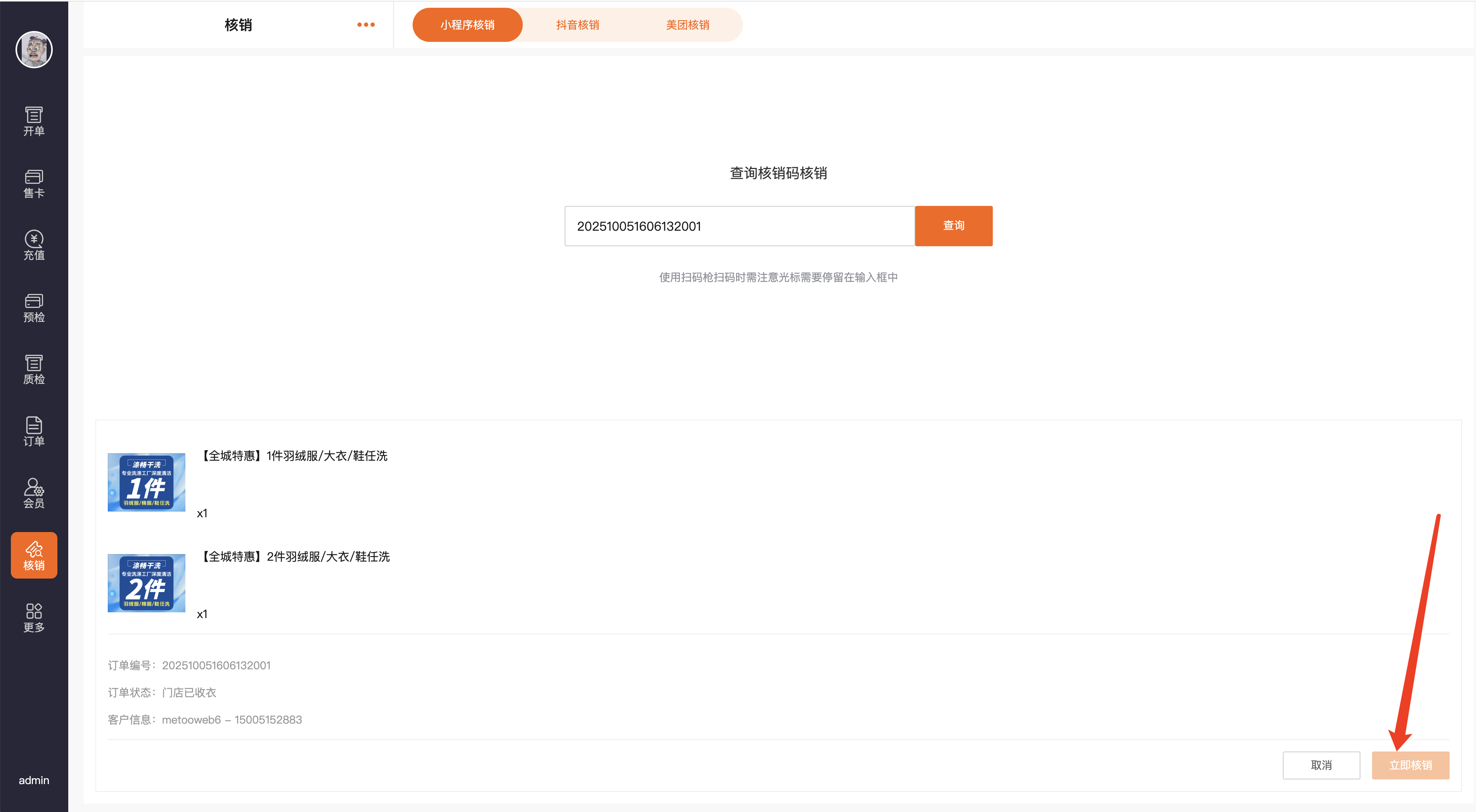Viewport: 1476px width, 812px height.
Task: Switch to the 小程序核销 tab
Action: pyautogui.click(x=467, y=25)
